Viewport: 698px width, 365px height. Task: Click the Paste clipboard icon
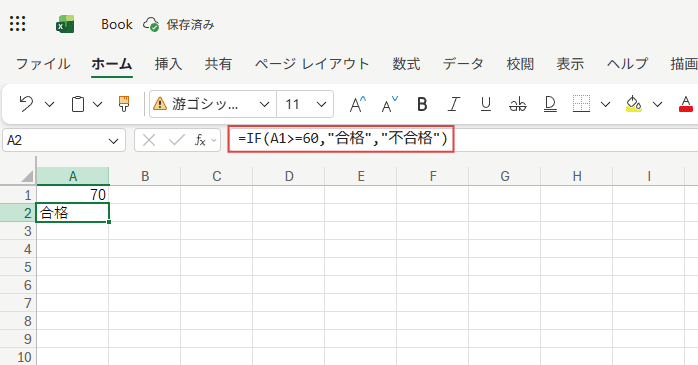[x=78, y=104]
